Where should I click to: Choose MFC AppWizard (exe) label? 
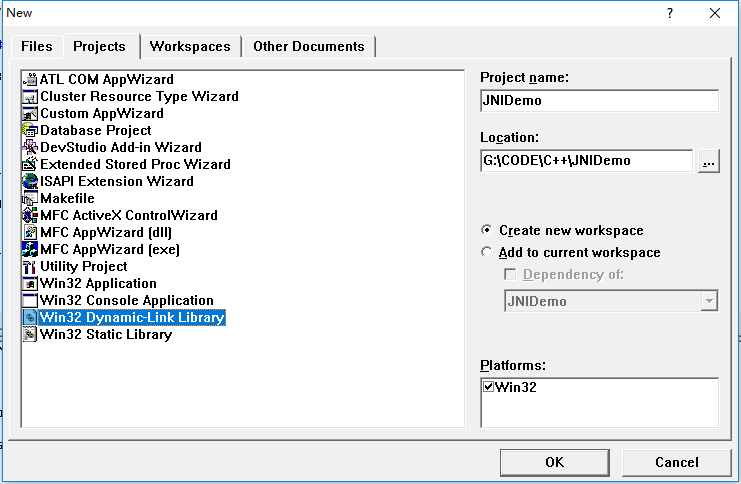110,250
